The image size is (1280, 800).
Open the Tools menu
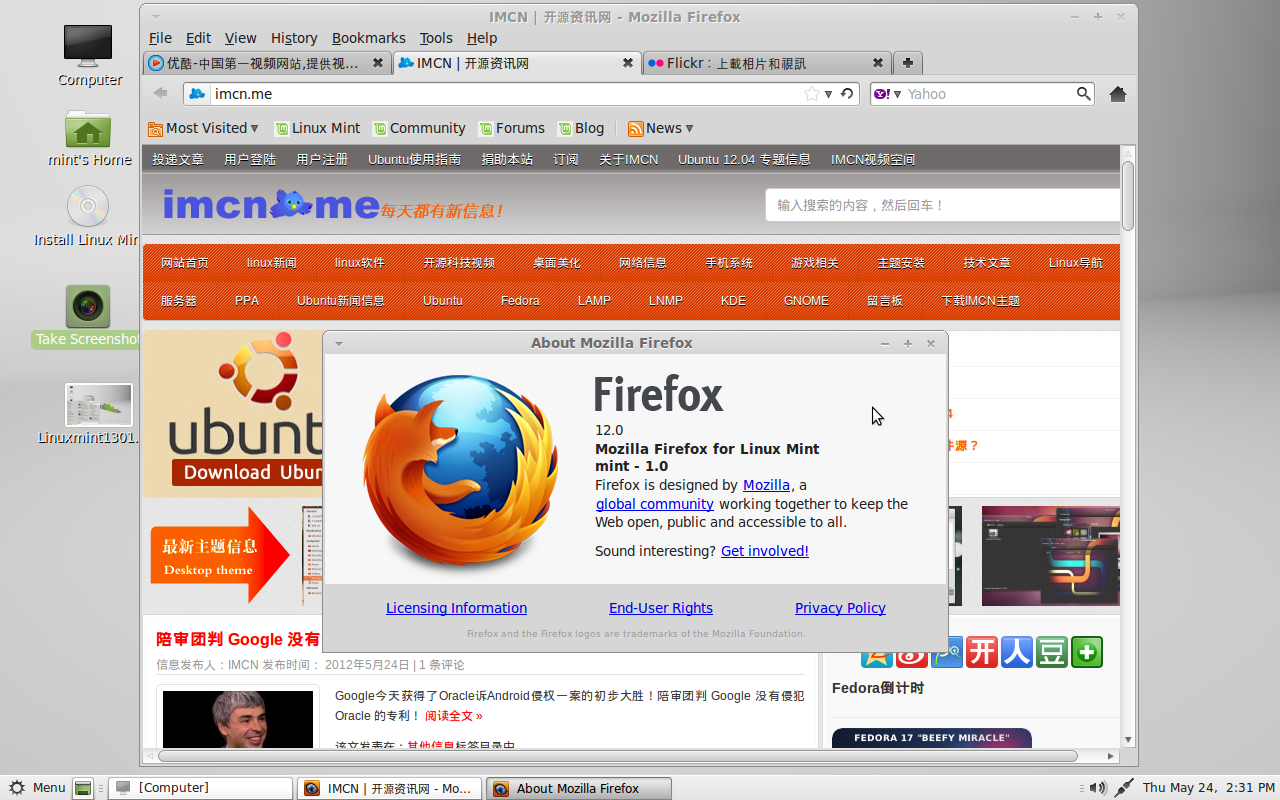pyautogui.click(x=436, y=38)
